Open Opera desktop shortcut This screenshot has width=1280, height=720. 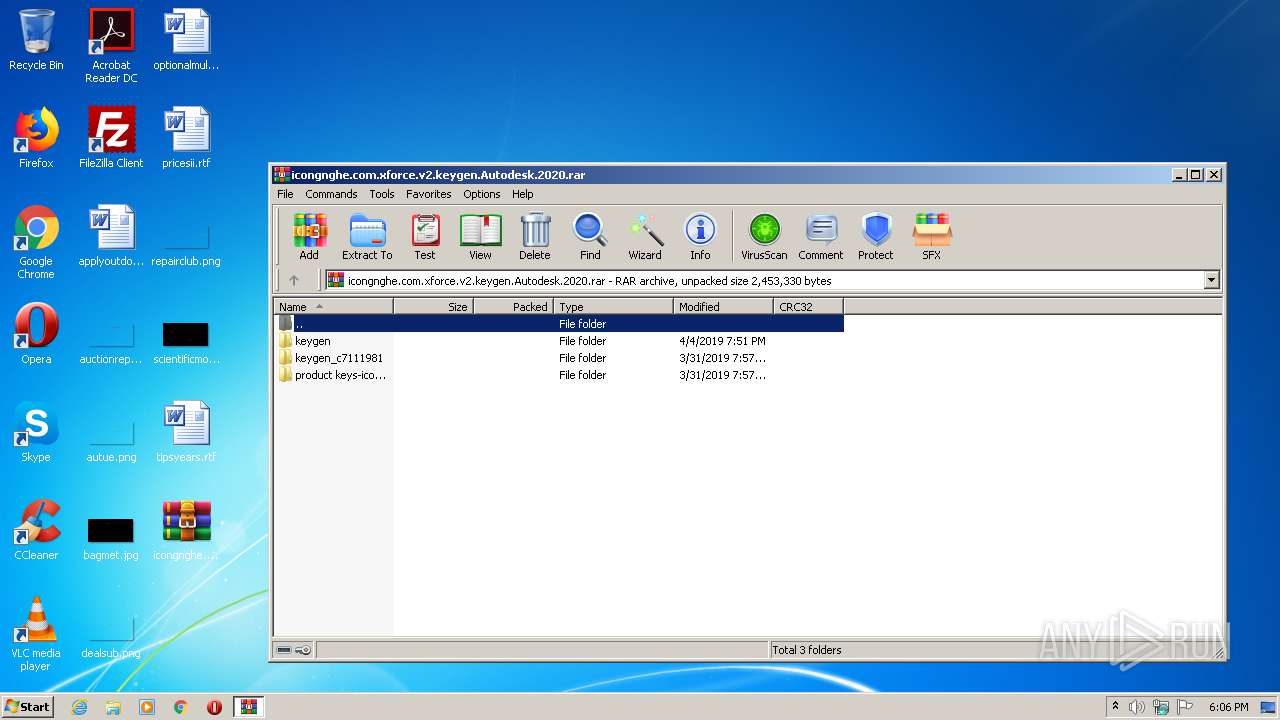pos(36,334)
